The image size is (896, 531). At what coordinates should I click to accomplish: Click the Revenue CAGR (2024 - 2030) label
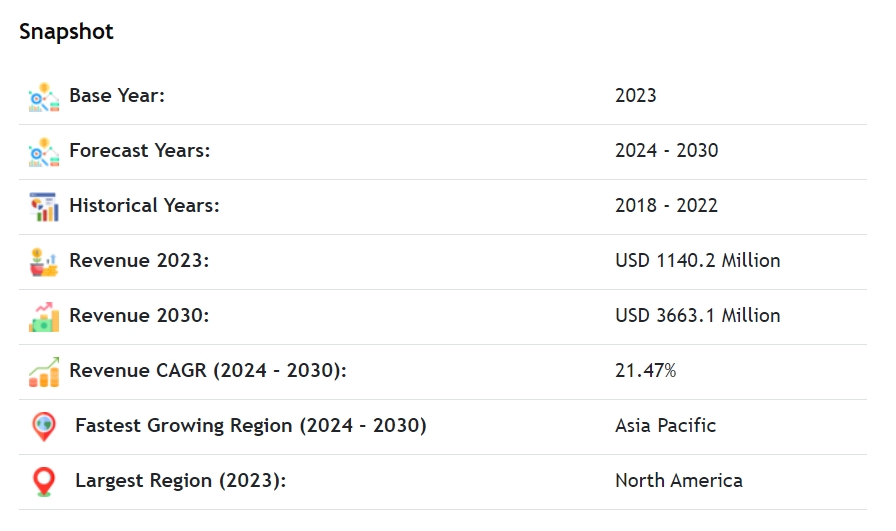[208, 371]
